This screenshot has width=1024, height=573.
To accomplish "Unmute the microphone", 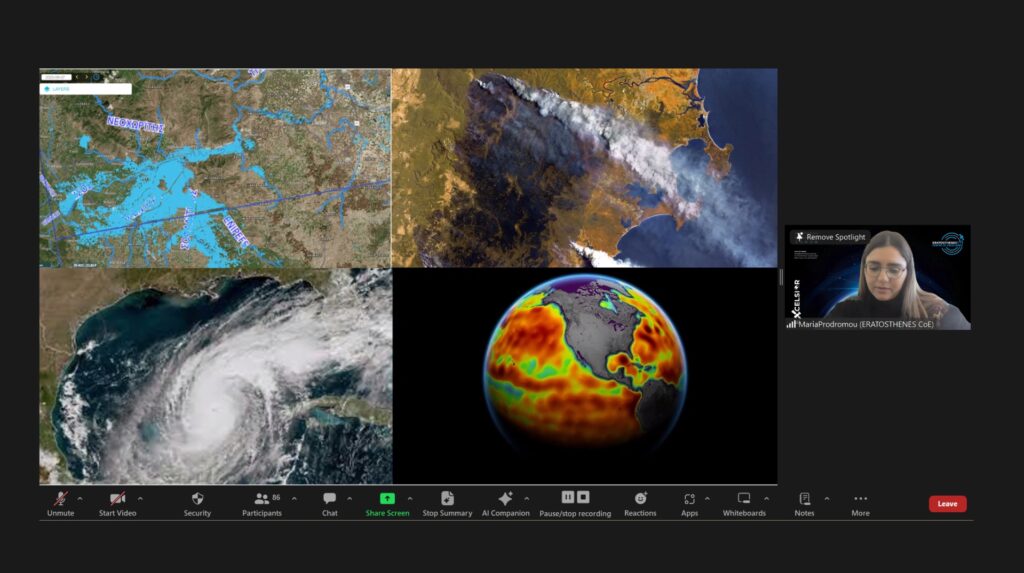I will (60, 498).
